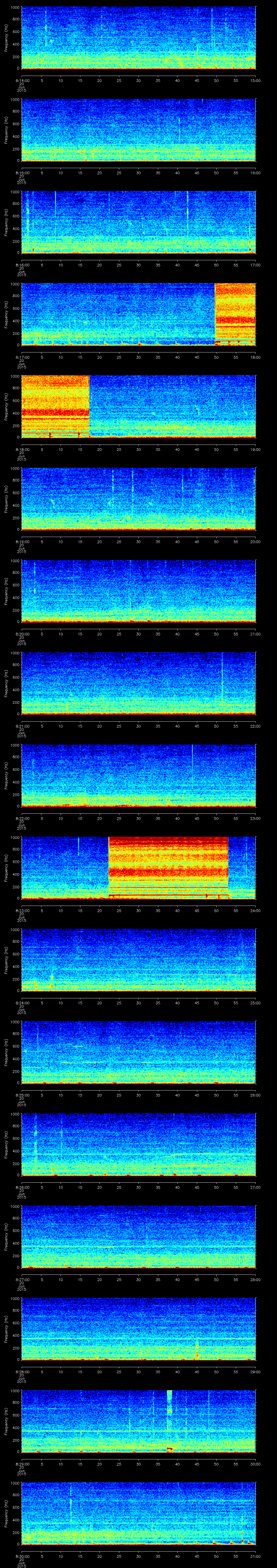Click the "27:00" end time label
Screen dimensions: 277x1568
[x=255, y=1187]
